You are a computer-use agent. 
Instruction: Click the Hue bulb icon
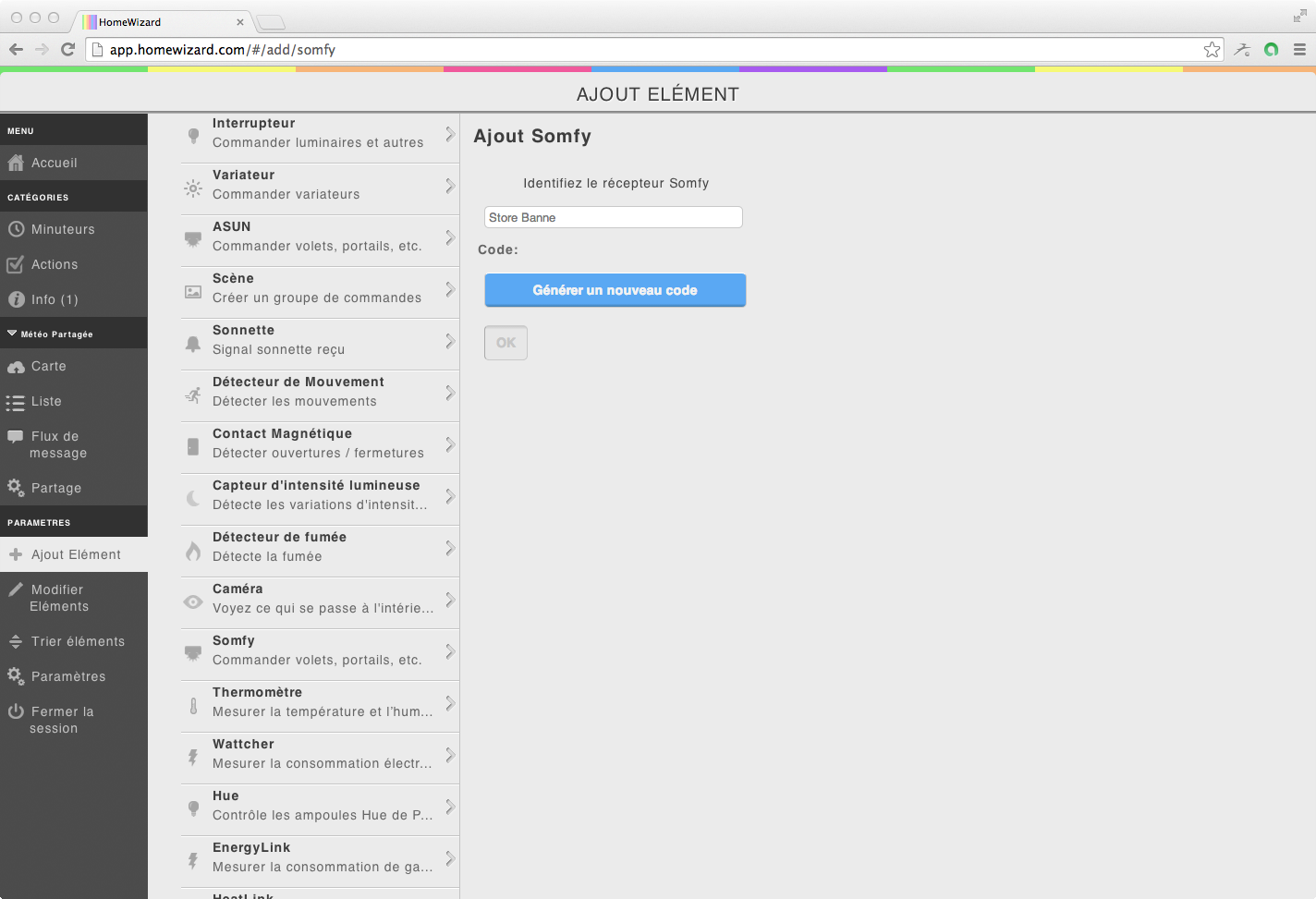click(193, 808)
